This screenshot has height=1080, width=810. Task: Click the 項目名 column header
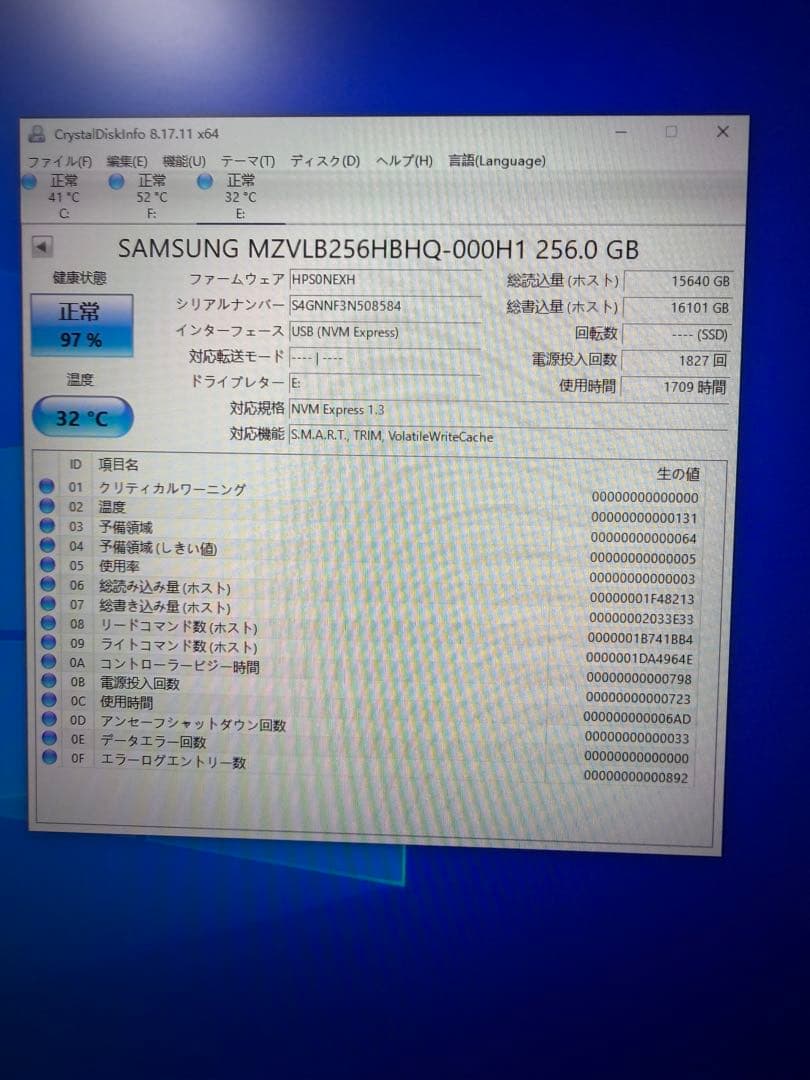(x=118, y=465)
